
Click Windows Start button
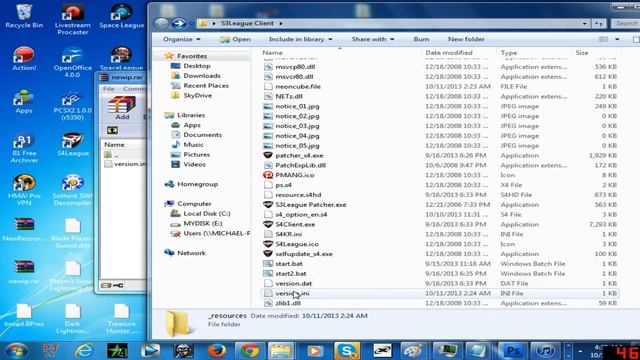[x=16, y=351]
